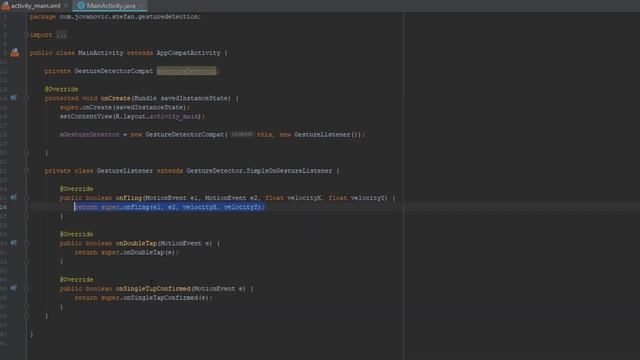Click the override gutter icon next to onDoubleTap
The image size is (640, 360).
14,243
